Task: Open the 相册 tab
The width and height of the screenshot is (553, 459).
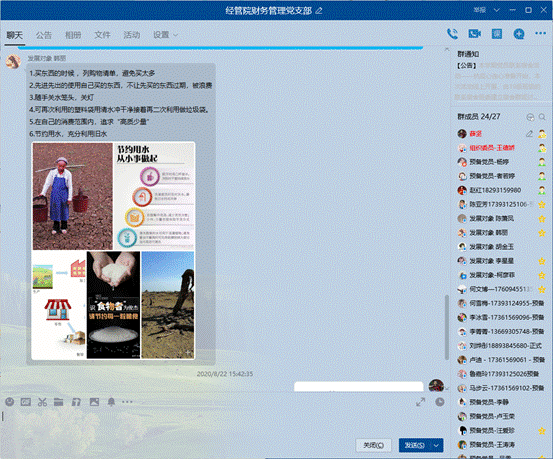Action: (73, 35)
